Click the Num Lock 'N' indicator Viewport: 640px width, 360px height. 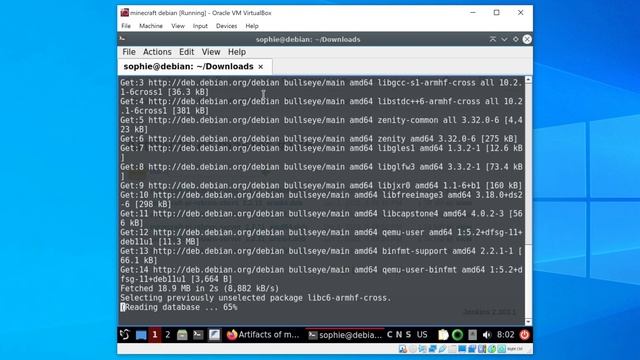[x=399, y=335]
